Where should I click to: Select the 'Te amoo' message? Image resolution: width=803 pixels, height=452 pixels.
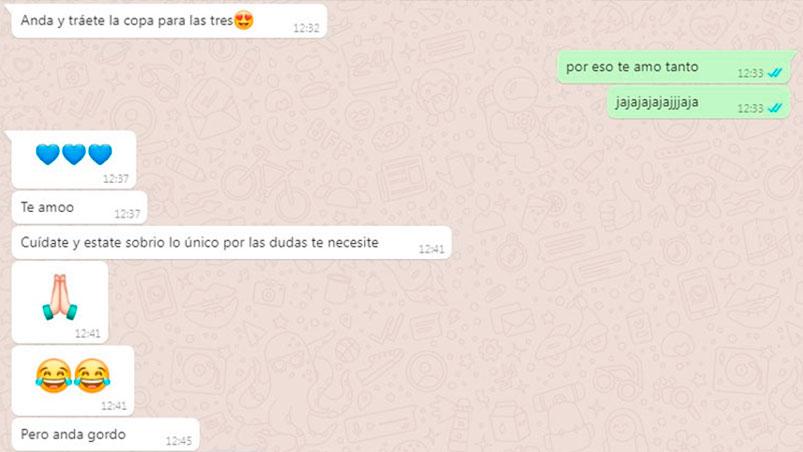[x=79, y=207]
